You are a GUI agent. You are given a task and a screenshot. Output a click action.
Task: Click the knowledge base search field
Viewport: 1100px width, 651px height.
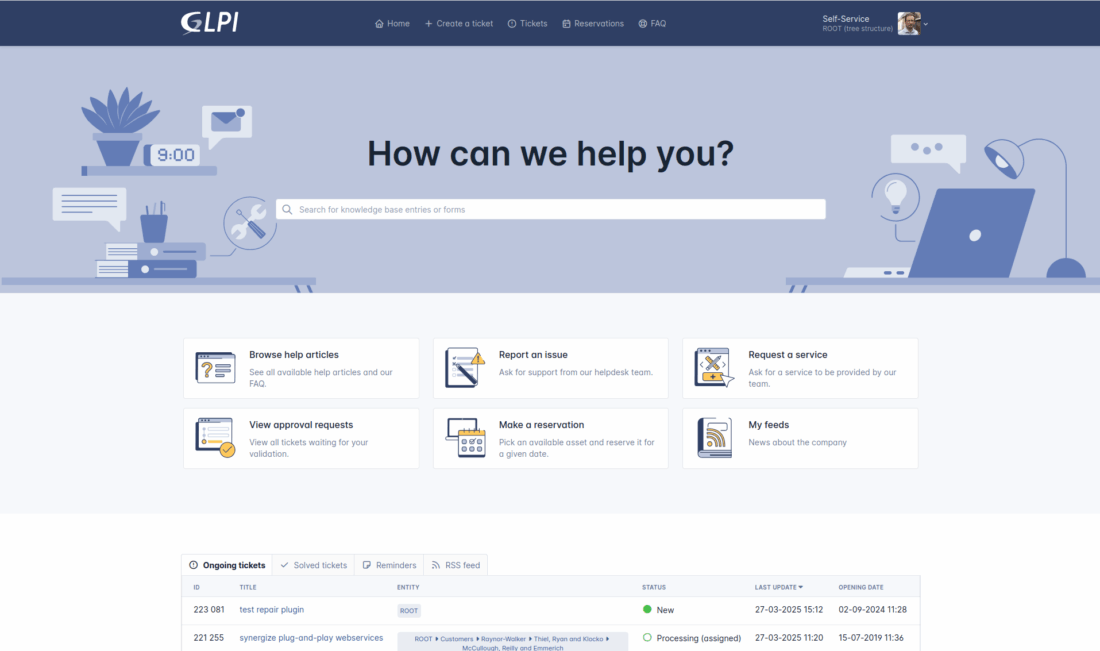551,209
